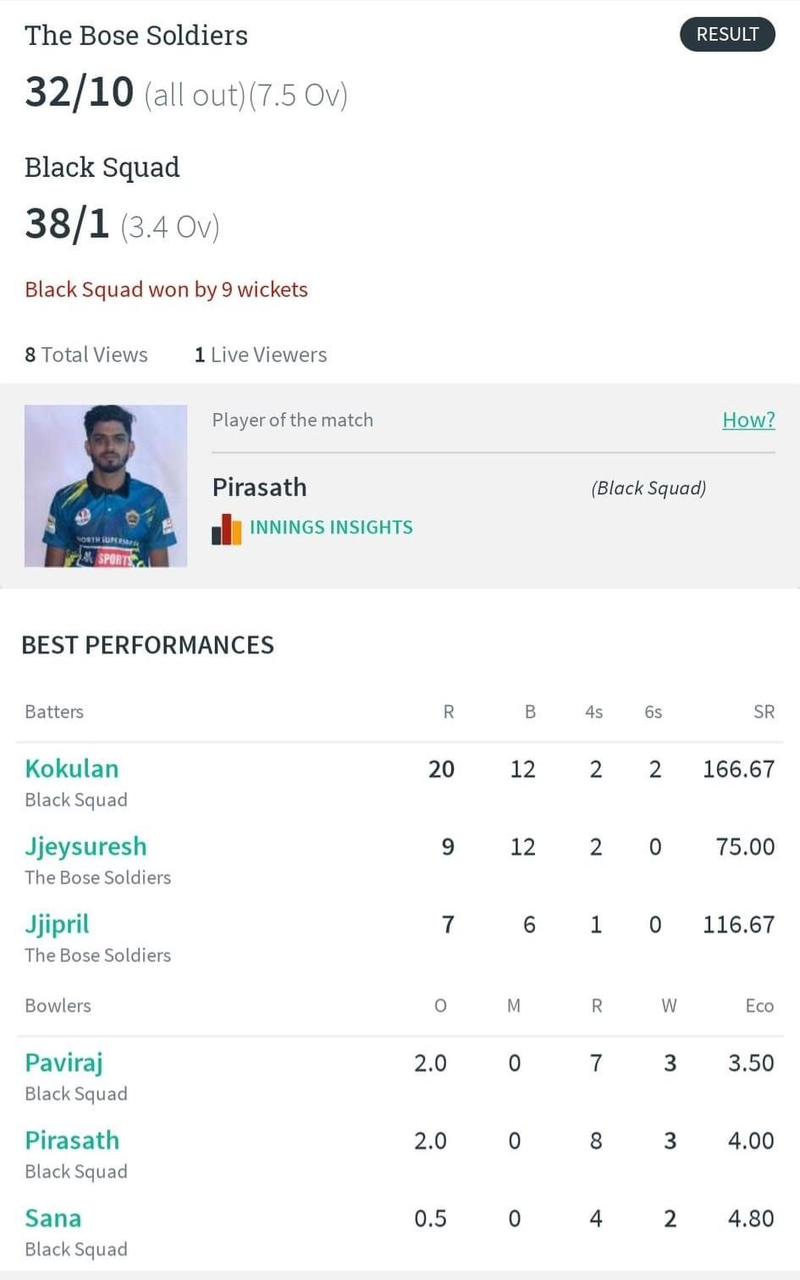Open Jjipril's batter profile

pyautogui.click(x=57, y=925)
